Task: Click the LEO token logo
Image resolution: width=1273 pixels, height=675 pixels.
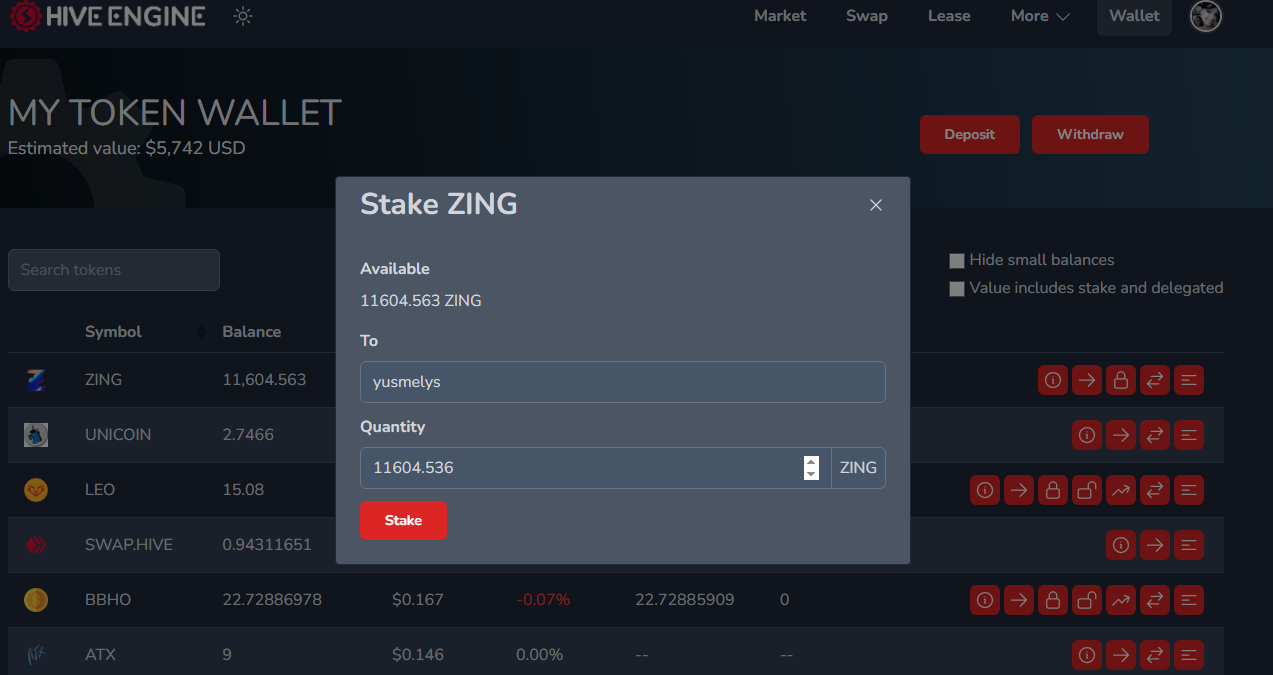Action: tap(36, 490)
